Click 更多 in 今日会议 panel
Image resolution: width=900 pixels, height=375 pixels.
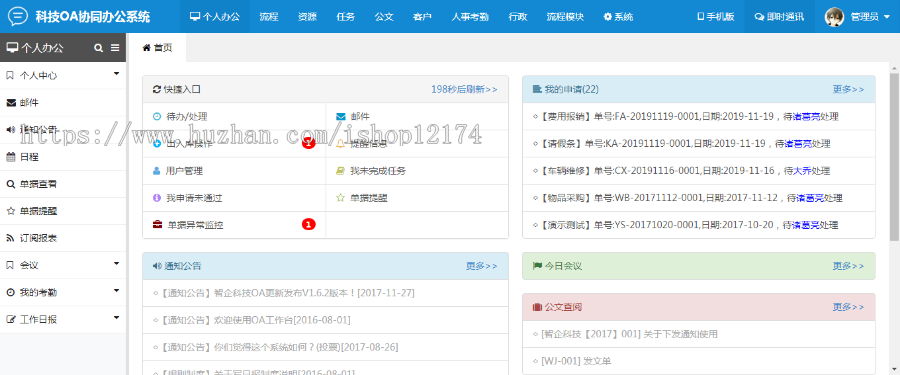click(848, 266)
